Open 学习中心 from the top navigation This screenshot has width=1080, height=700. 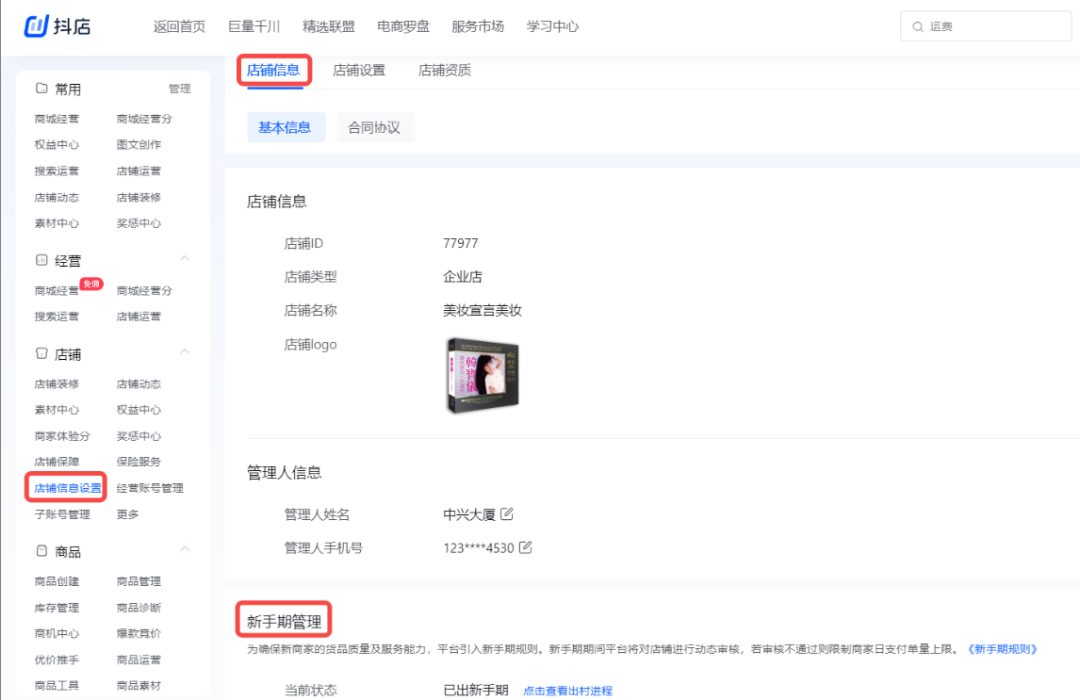click(x=552, y=27)
